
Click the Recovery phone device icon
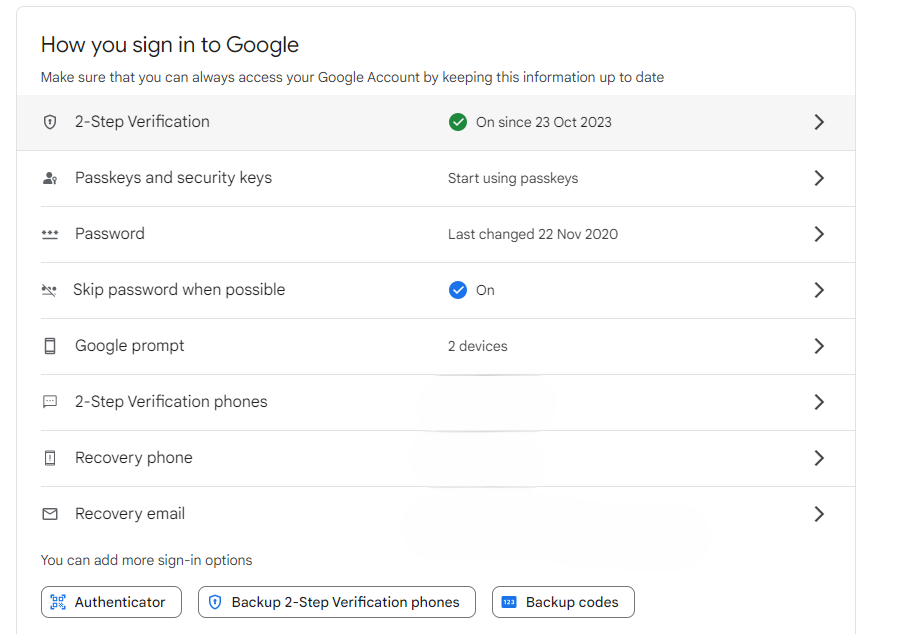(x=50, y=458)
